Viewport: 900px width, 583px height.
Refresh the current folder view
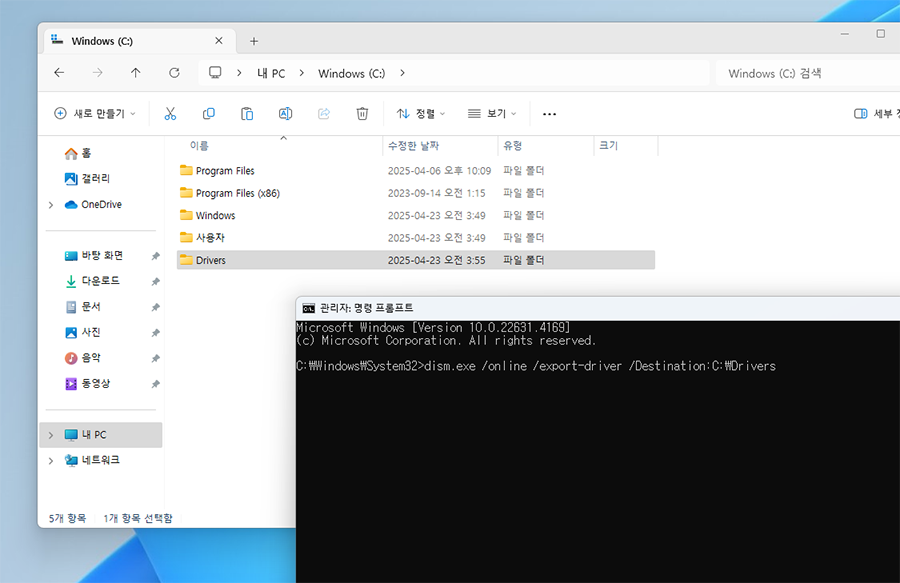point(174,73)
